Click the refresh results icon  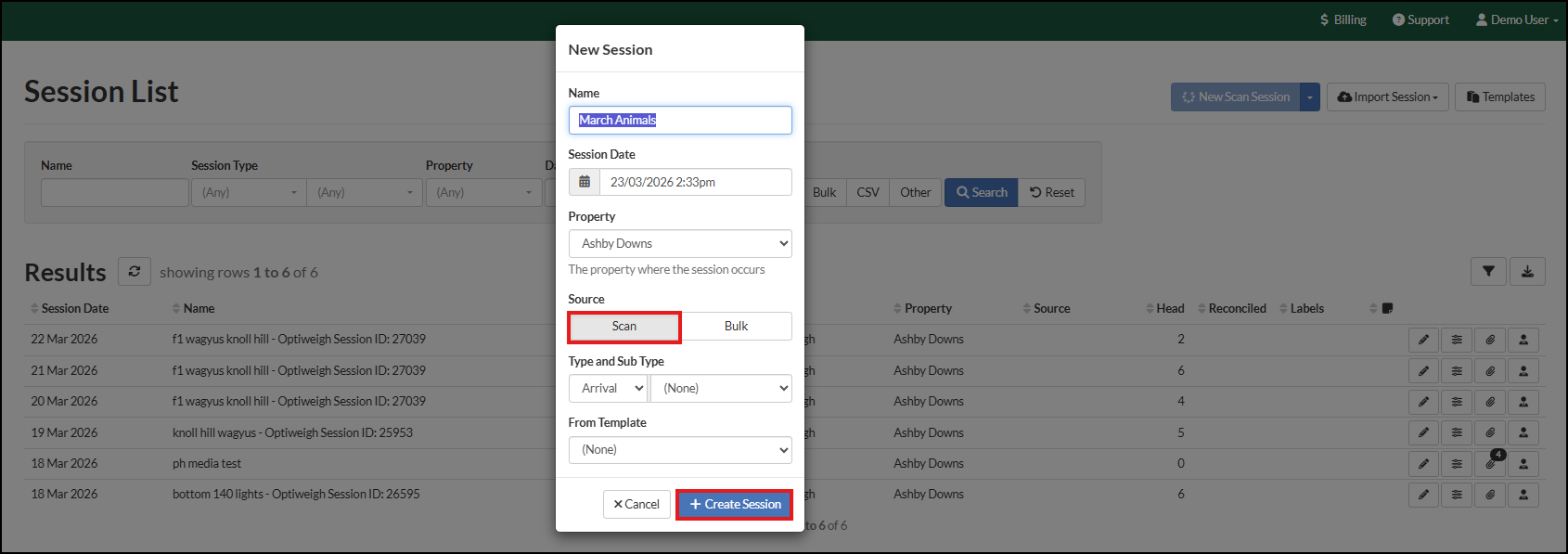click(135, 271)
